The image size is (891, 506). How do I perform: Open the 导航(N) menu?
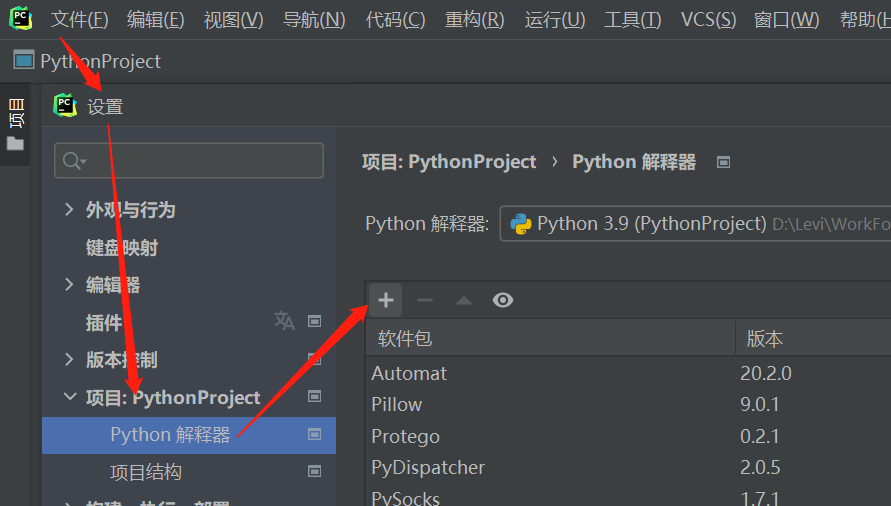coord(314,20)
